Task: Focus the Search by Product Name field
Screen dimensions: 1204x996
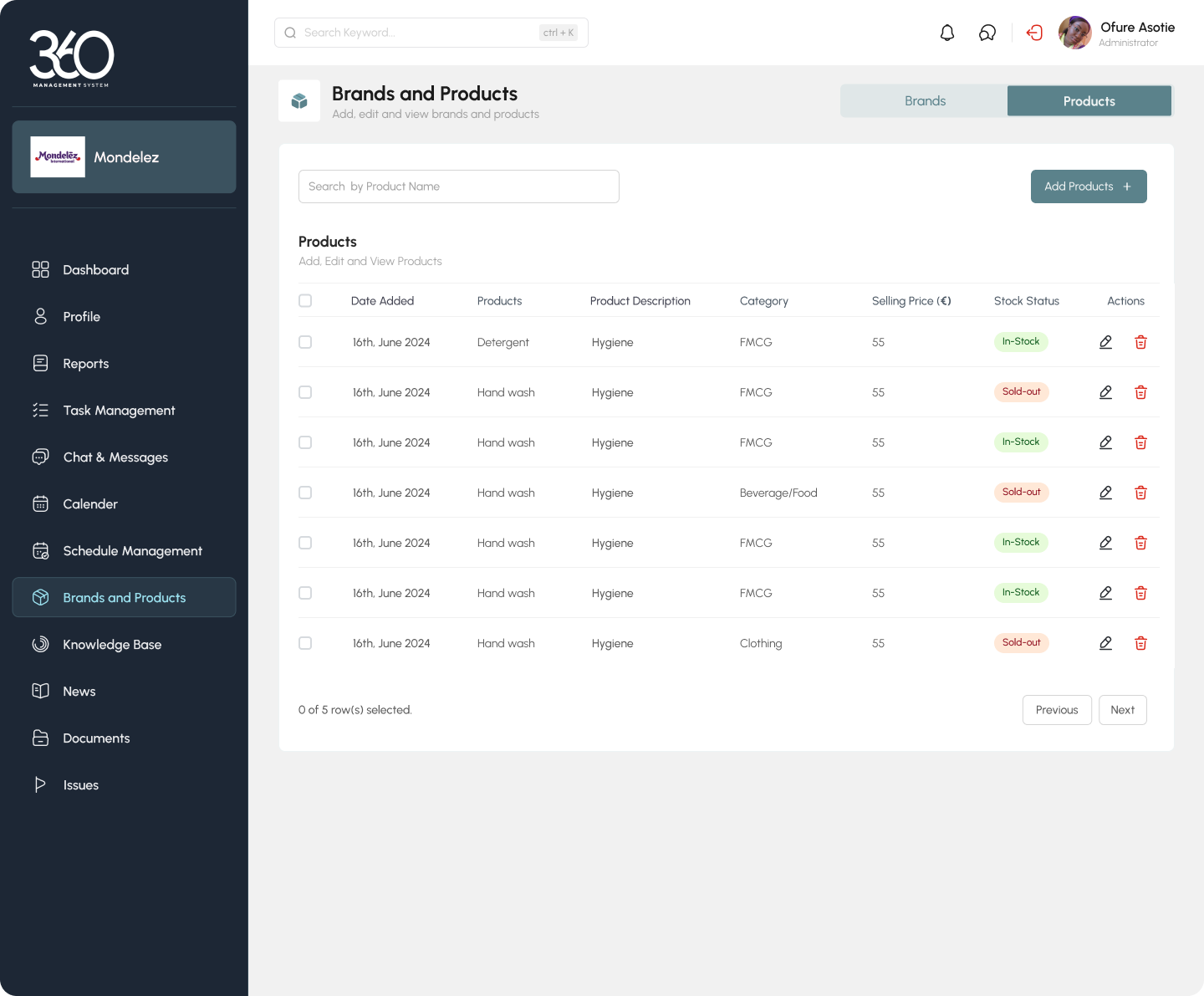Action: tap(458, 186)
